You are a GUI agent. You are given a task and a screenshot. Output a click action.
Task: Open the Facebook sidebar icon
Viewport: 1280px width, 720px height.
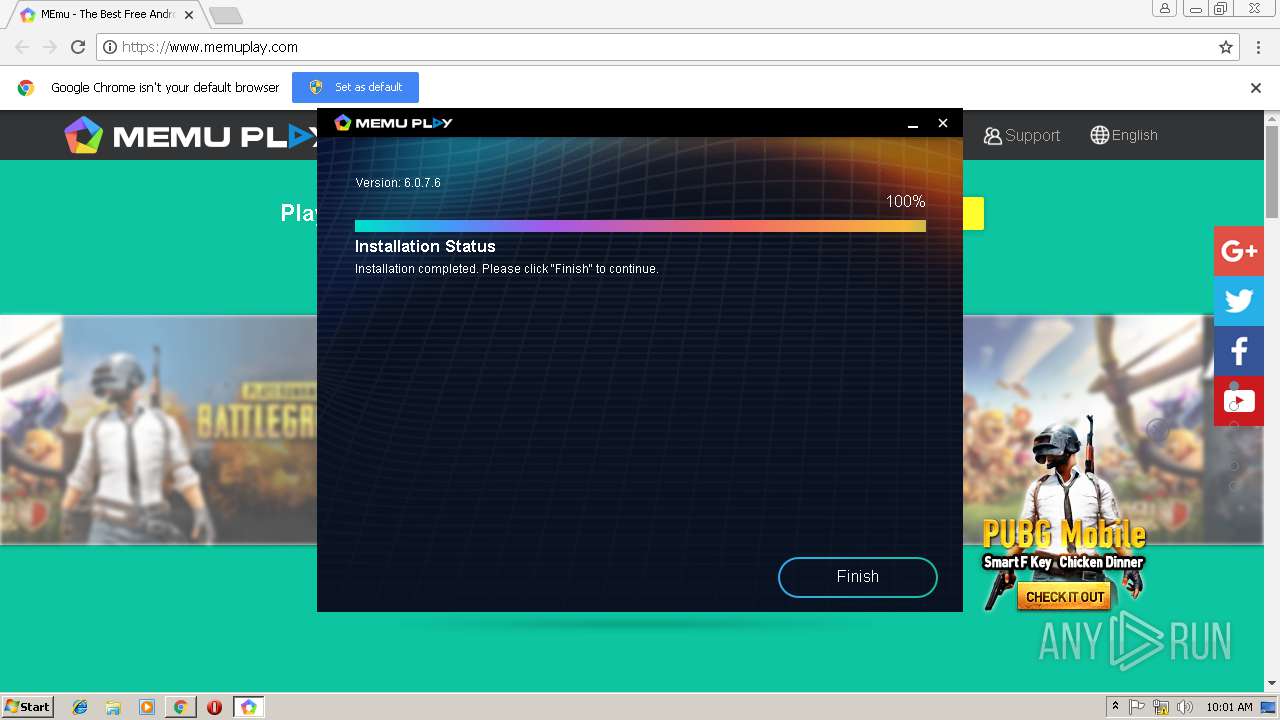[x=1239, y=351]
